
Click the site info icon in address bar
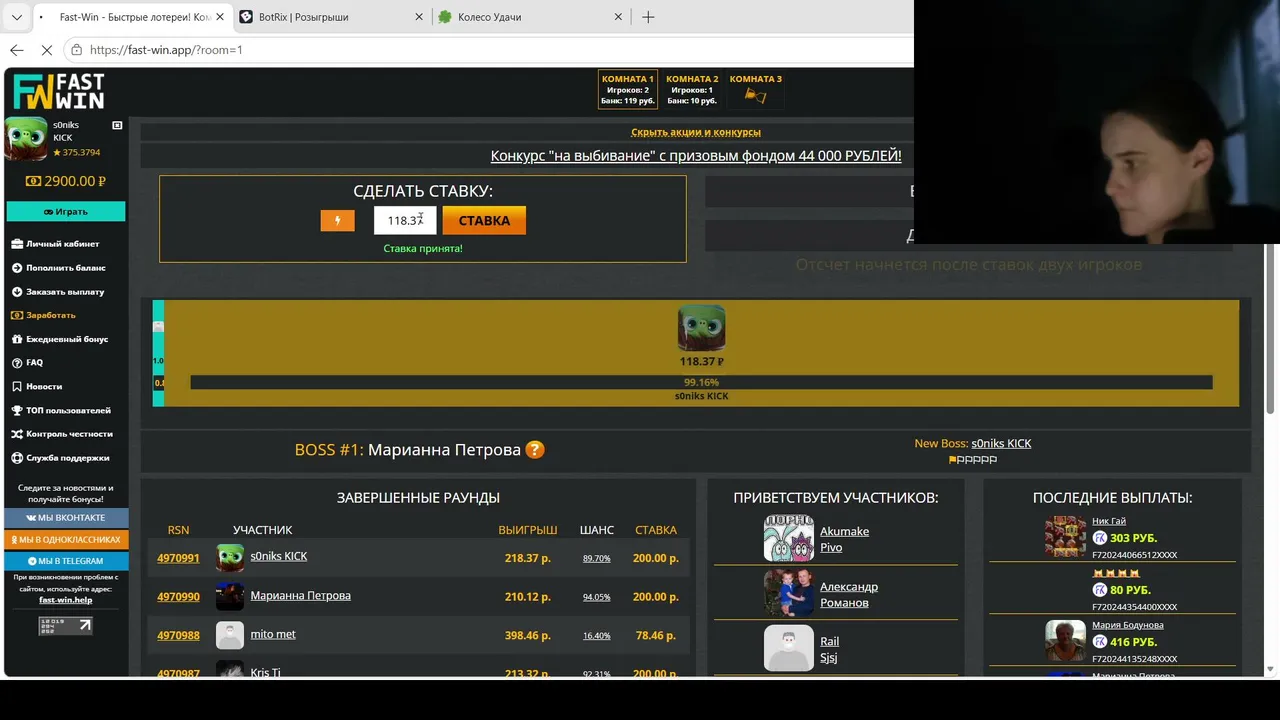coord(76,49)
